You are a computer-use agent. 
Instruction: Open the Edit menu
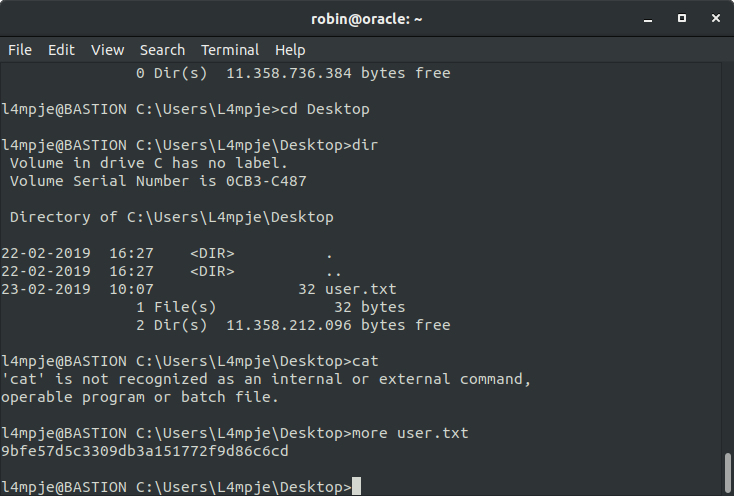(x=61, y=50)
